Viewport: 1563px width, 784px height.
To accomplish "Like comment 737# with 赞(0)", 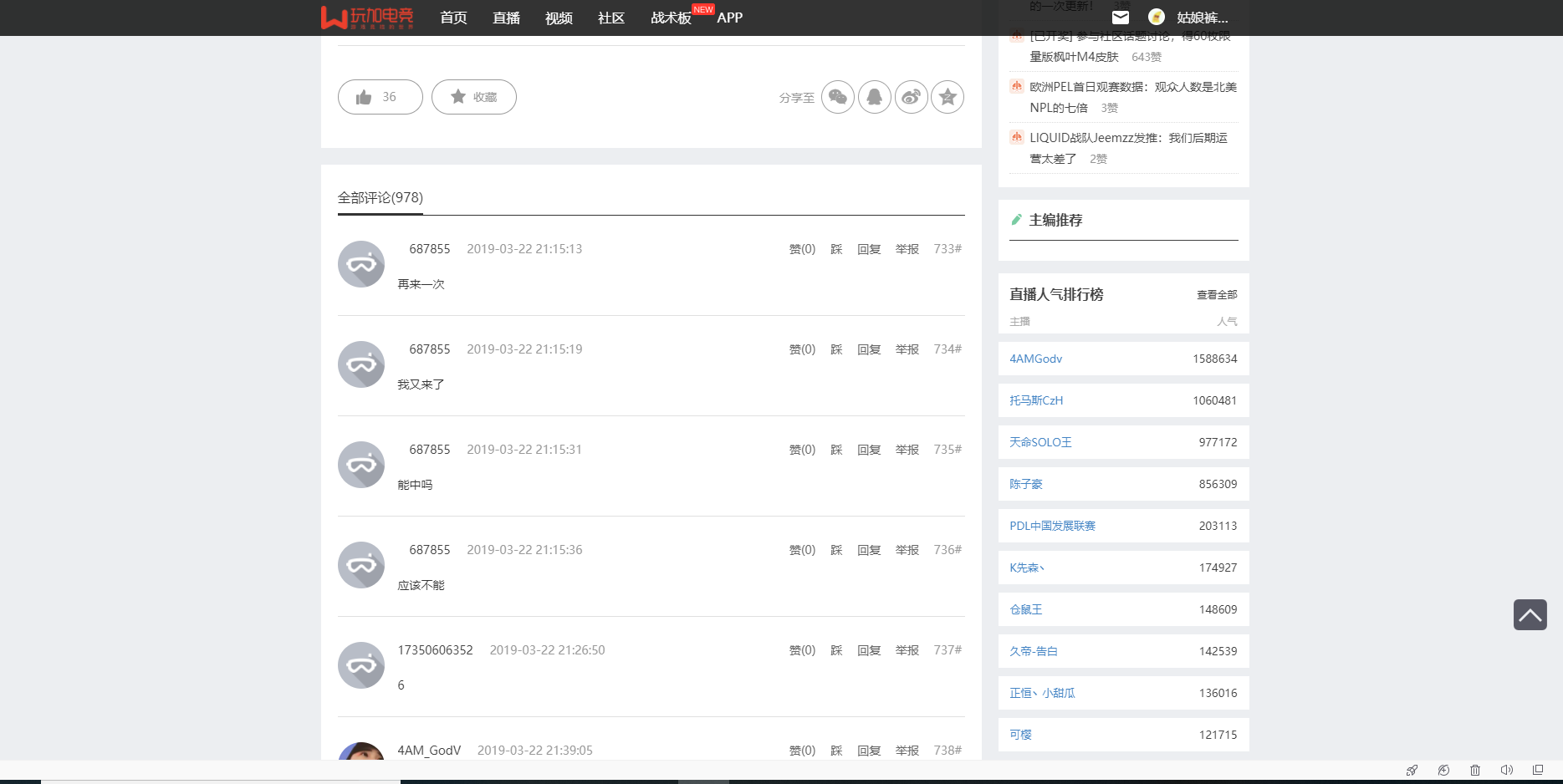I will (802, 650).
